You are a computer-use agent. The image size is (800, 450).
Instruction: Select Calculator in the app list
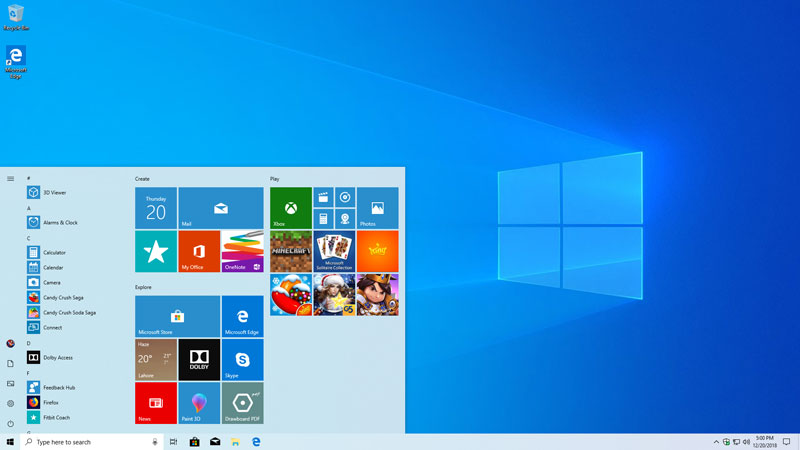[54, 253]
